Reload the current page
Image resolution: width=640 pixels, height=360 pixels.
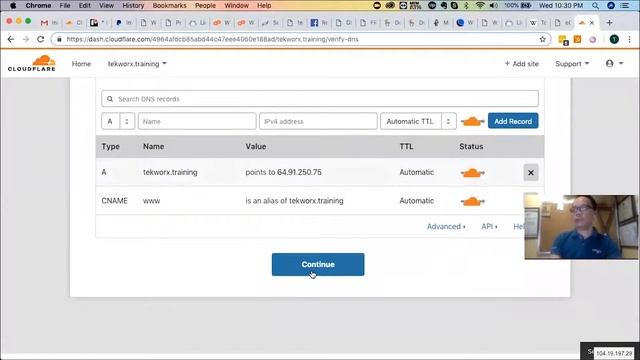40,39
